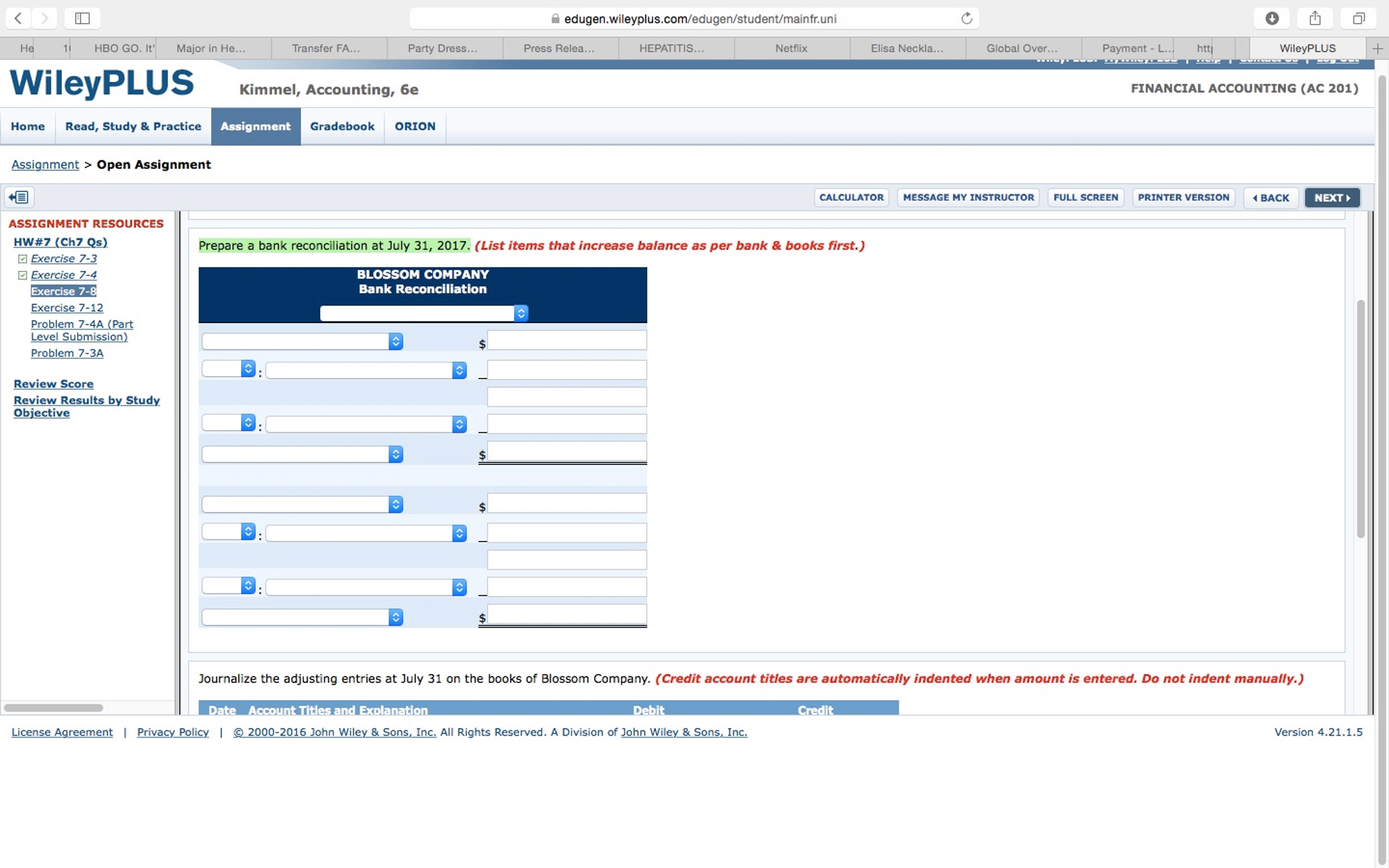Open the fourth reconciling item dropdown
The image size is (1389, 868).
(366, 587)
